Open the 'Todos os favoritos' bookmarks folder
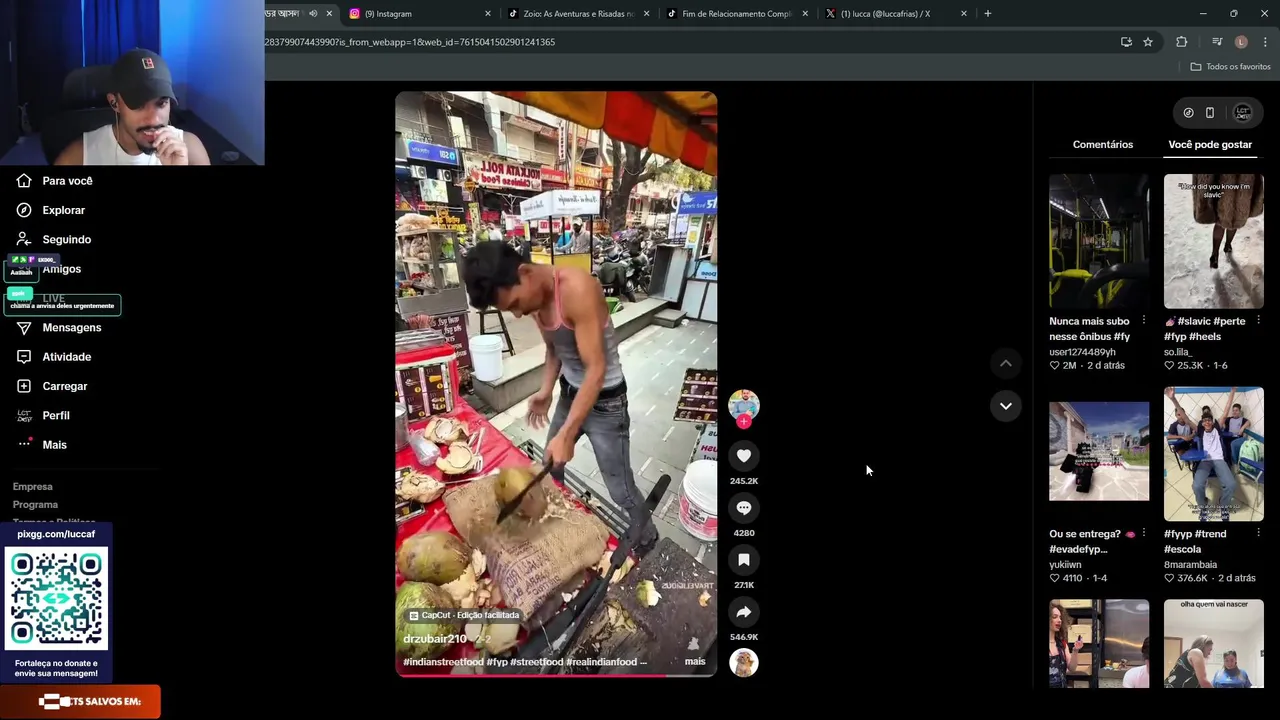The height and width of the screenshot is (720, 1280). click(x=1230, y=67)
